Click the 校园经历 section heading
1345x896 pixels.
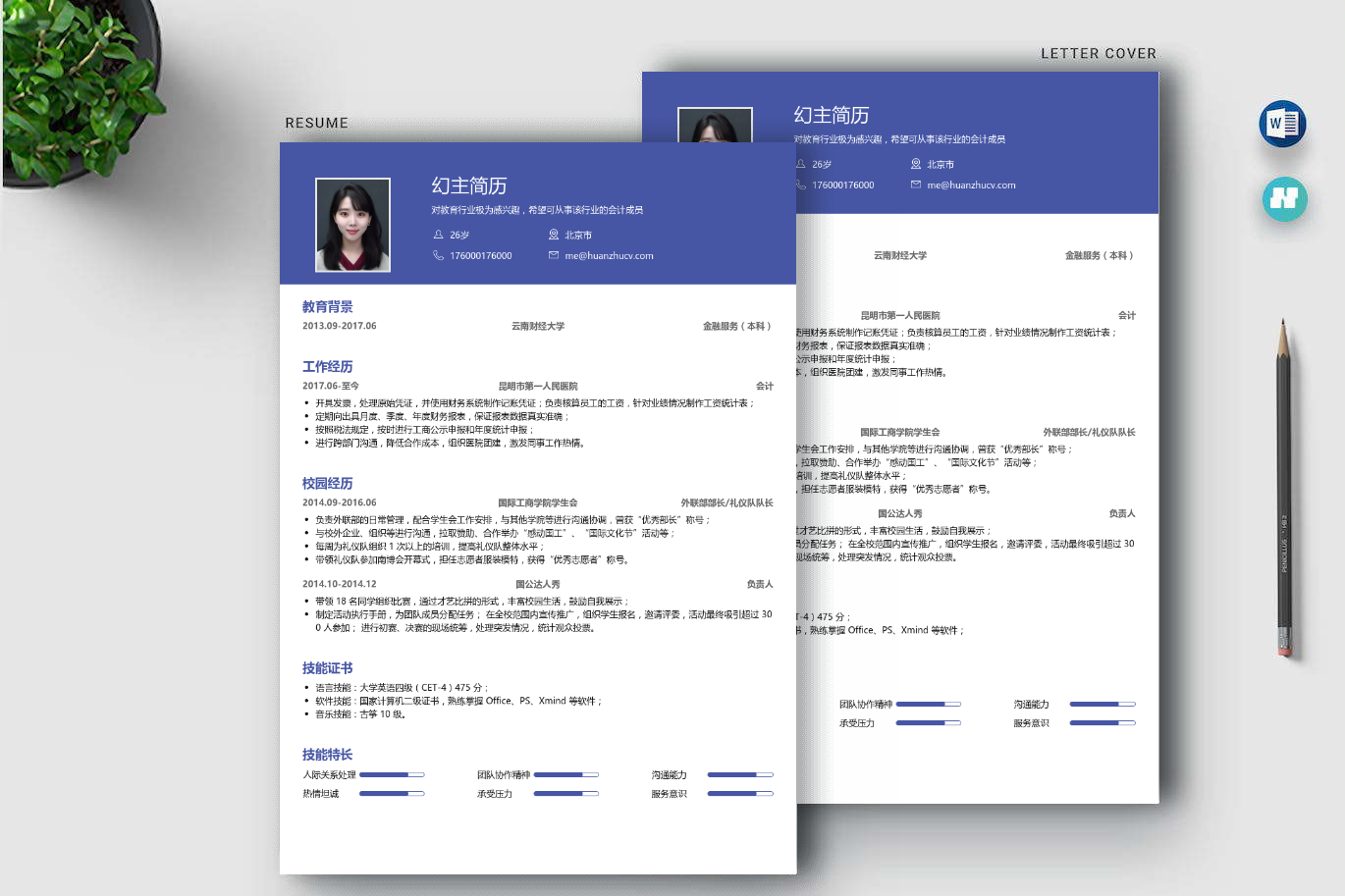pos(328,484)
